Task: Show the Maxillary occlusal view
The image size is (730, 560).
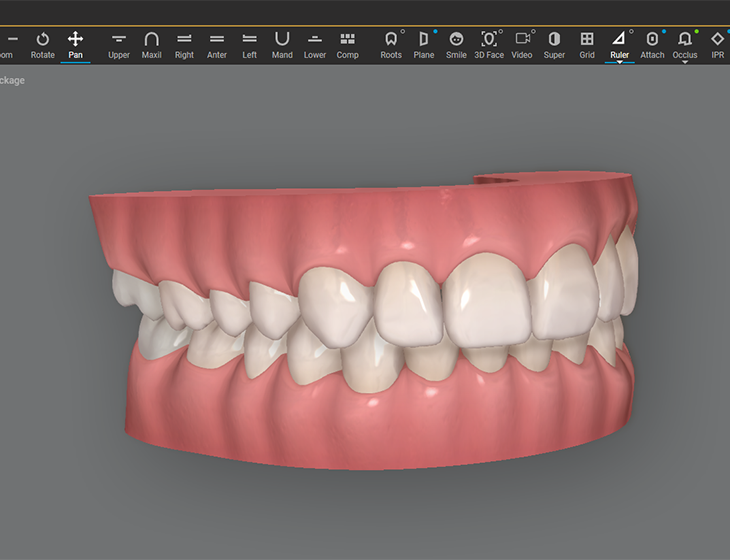Action: coord(151,44)
